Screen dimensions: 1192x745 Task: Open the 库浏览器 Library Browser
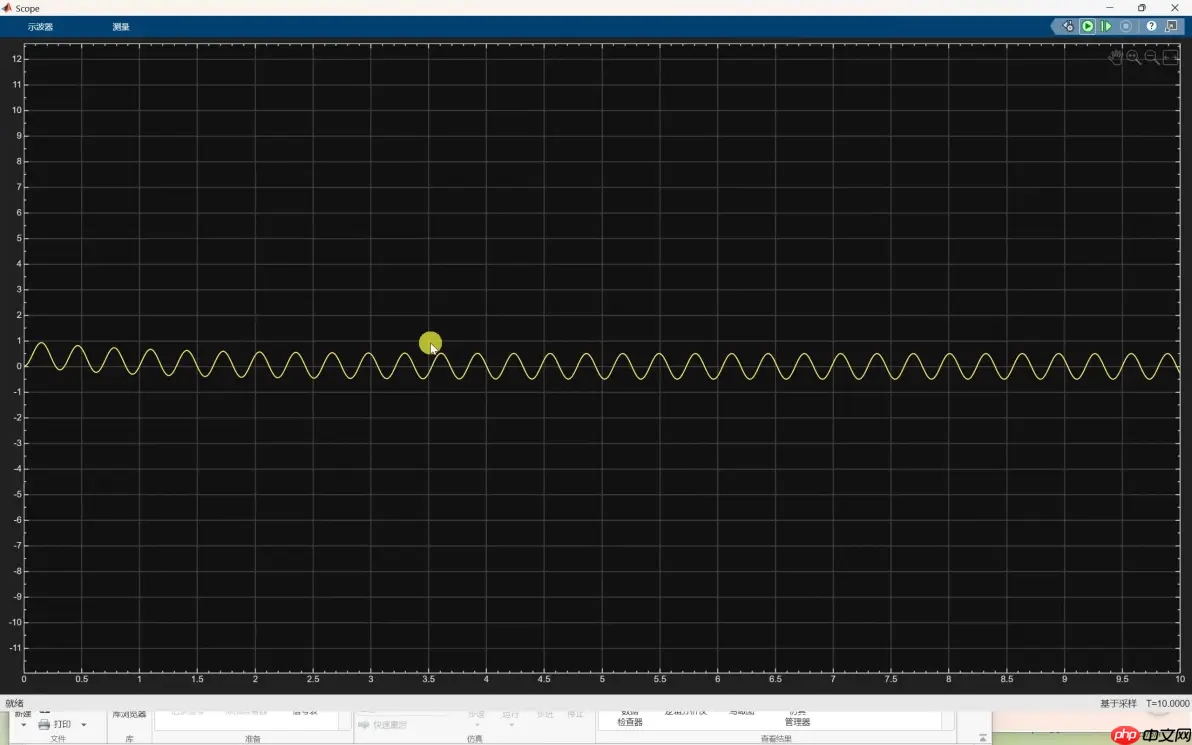click(x=128, y=715)
